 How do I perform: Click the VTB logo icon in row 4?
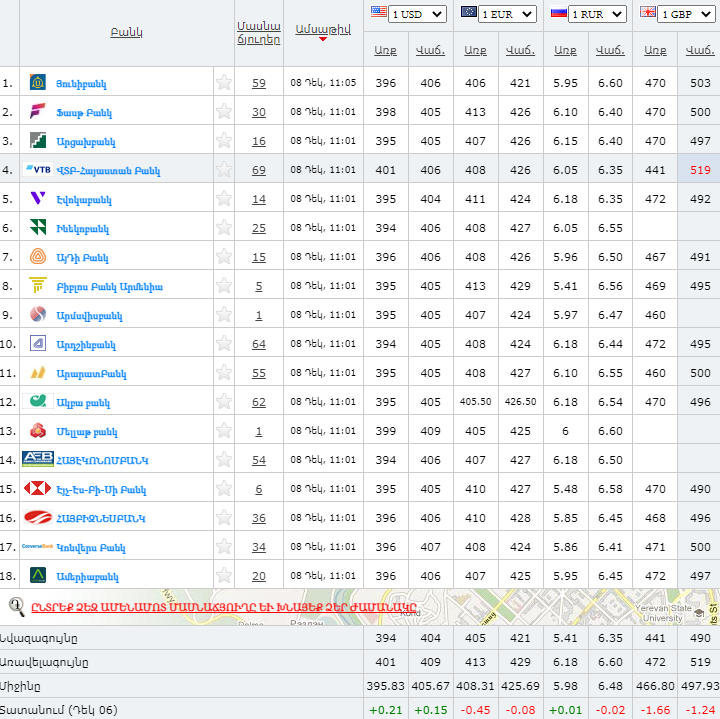[38, 169]
